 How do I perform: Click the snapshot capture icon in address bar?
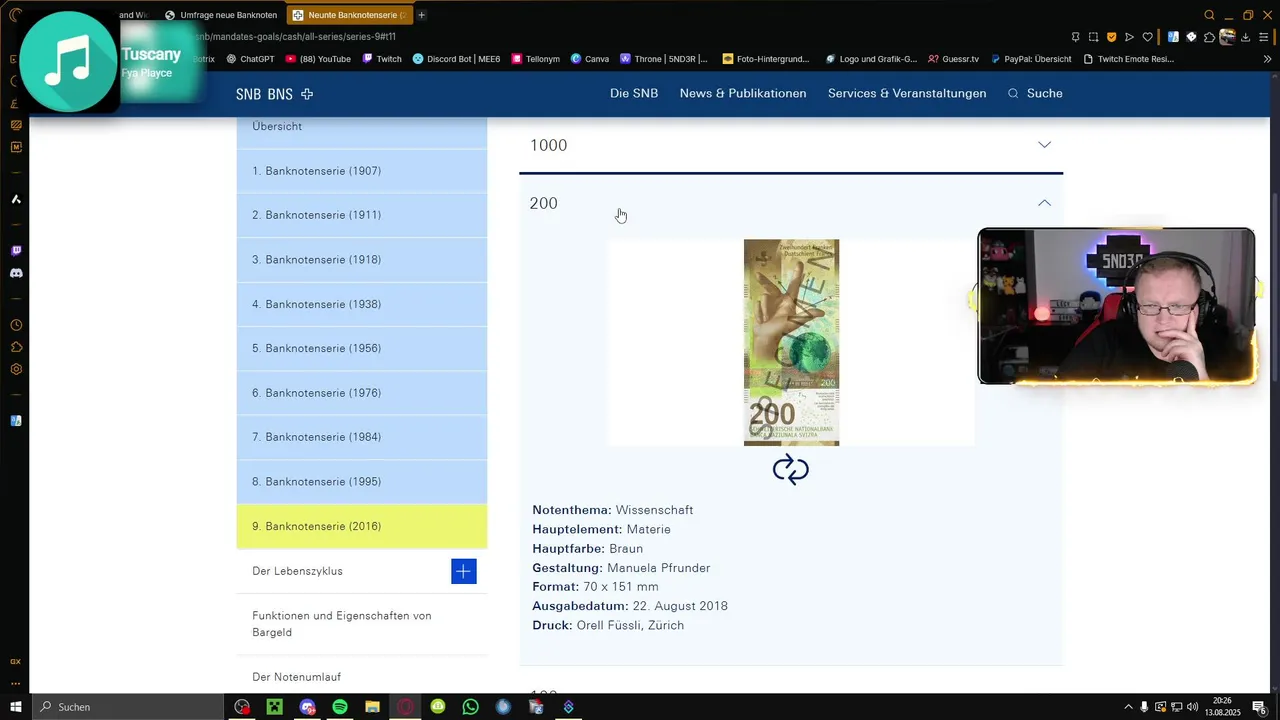1093,37
